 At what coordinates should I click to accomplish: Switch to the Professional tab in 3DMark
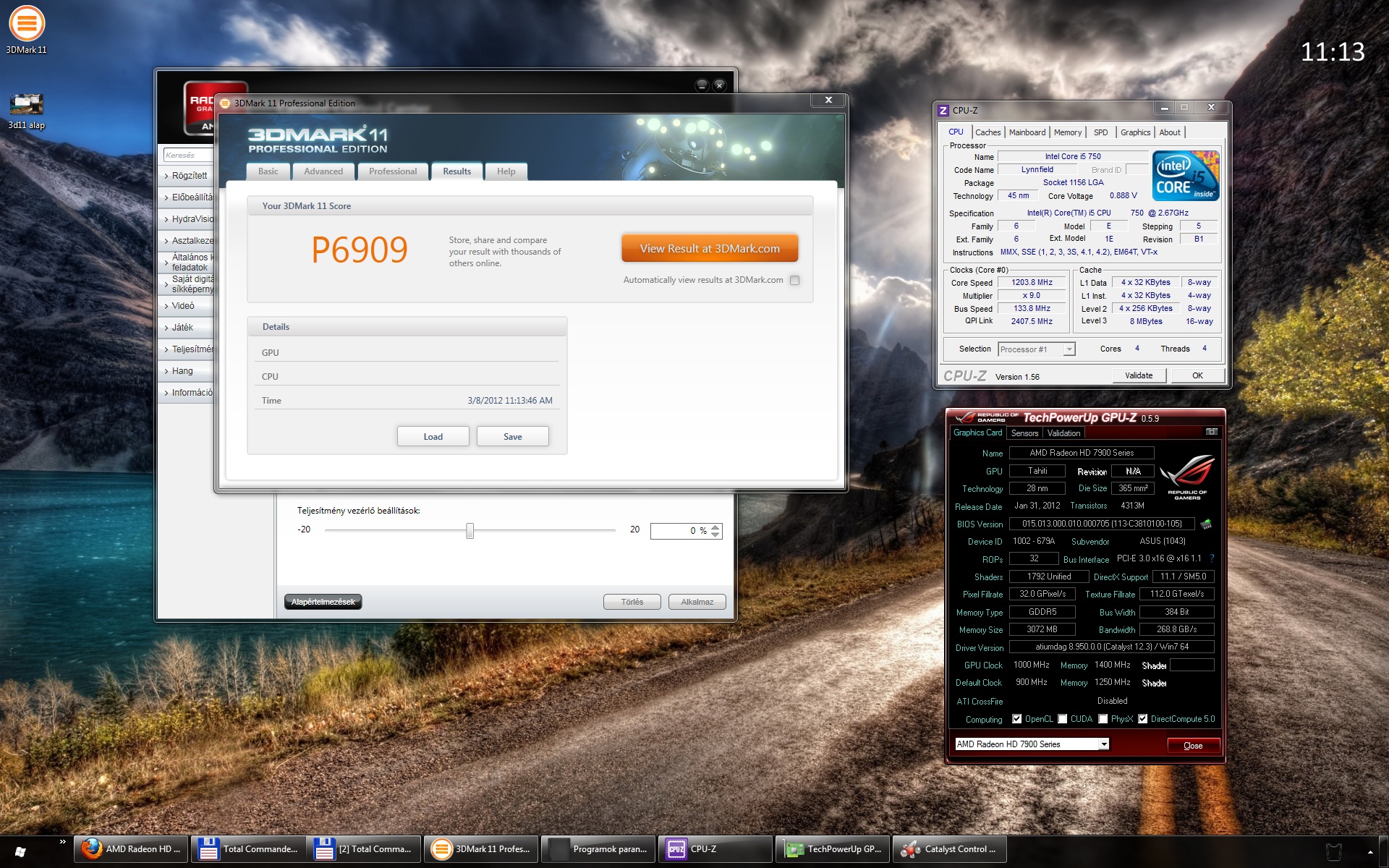[393, 171]
